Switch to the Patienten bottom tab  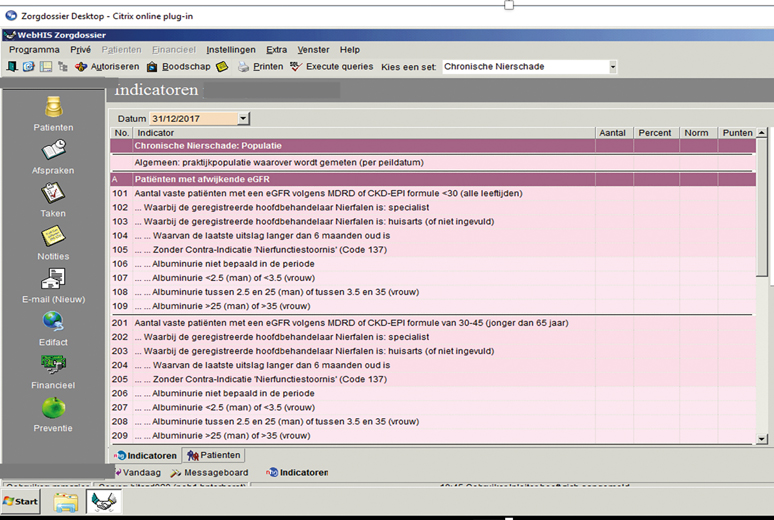pyautogui.click(x=214, y=455)
